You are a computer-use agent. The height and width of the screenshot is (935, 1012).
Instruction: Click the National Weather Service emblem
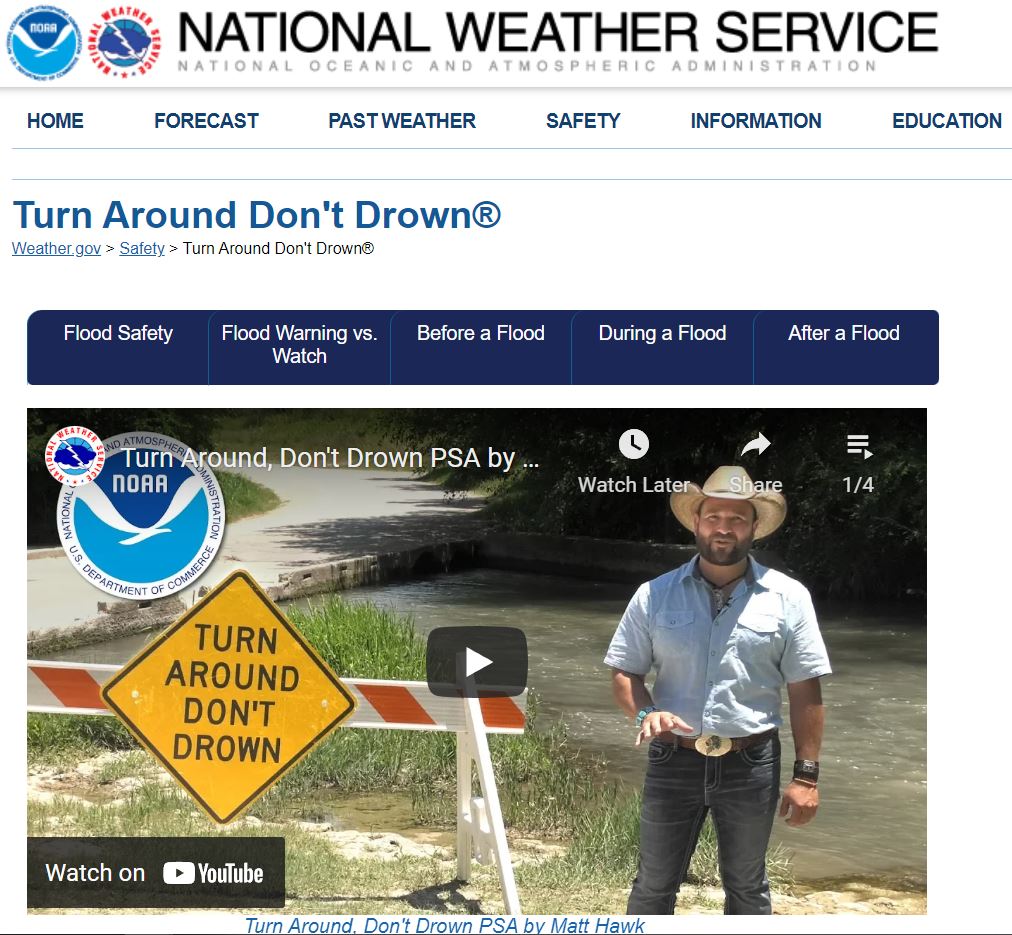[x=123, y=44]
